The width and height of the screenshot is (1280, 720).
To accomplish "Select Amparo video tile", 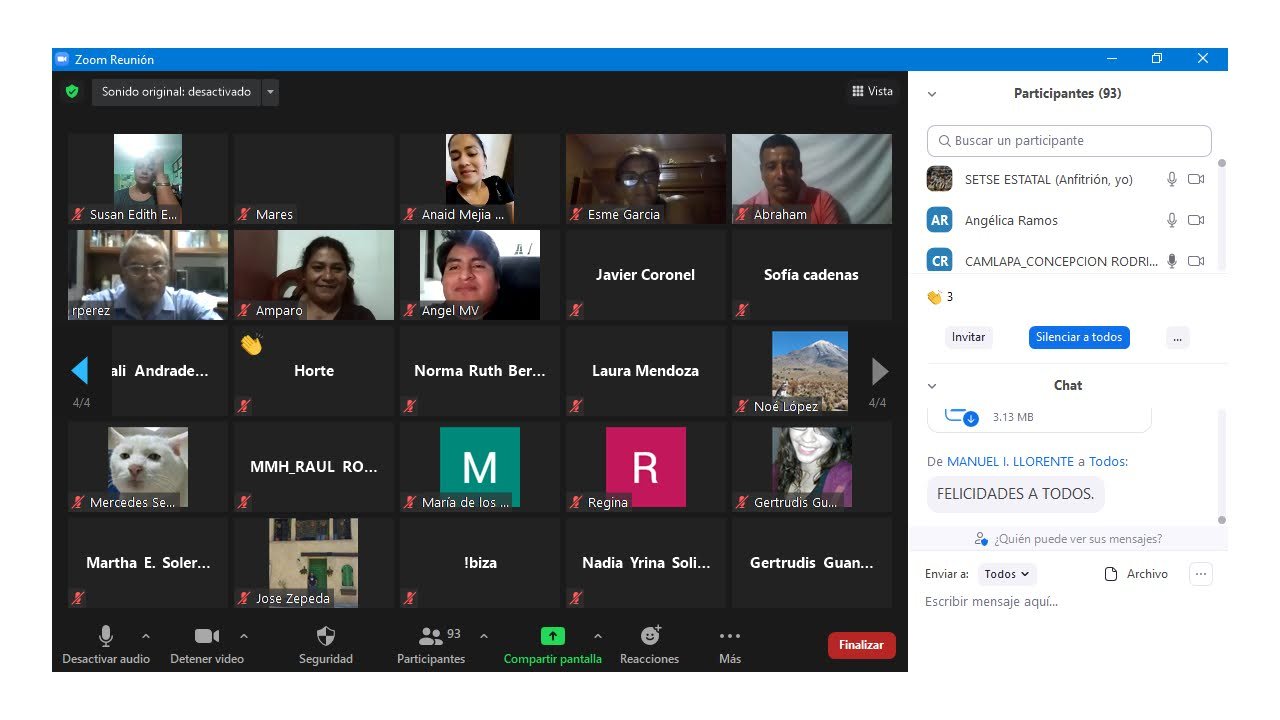I will point(314,275).
